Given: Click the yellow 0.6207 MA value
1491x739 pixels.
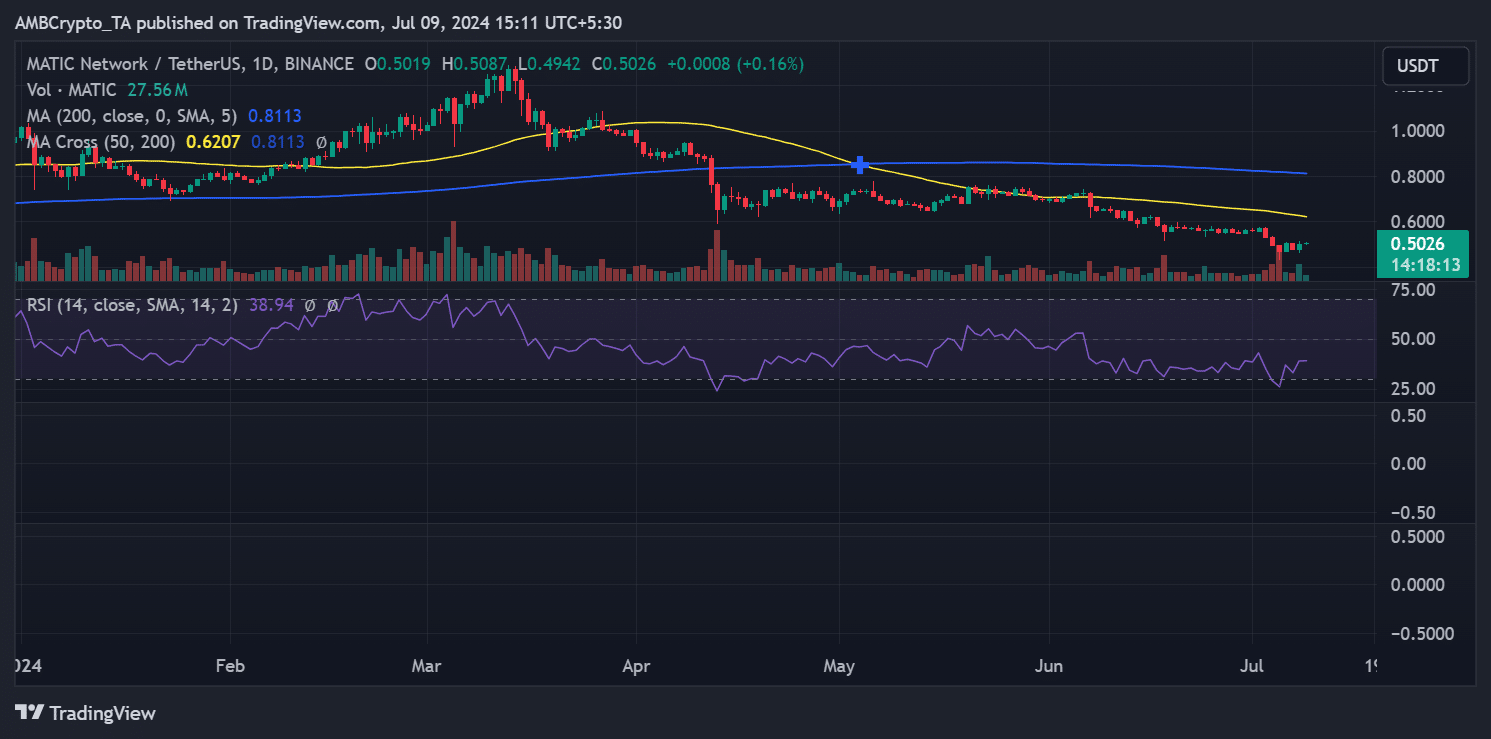Looking at the screenshot, I should [x=214, y=142].
